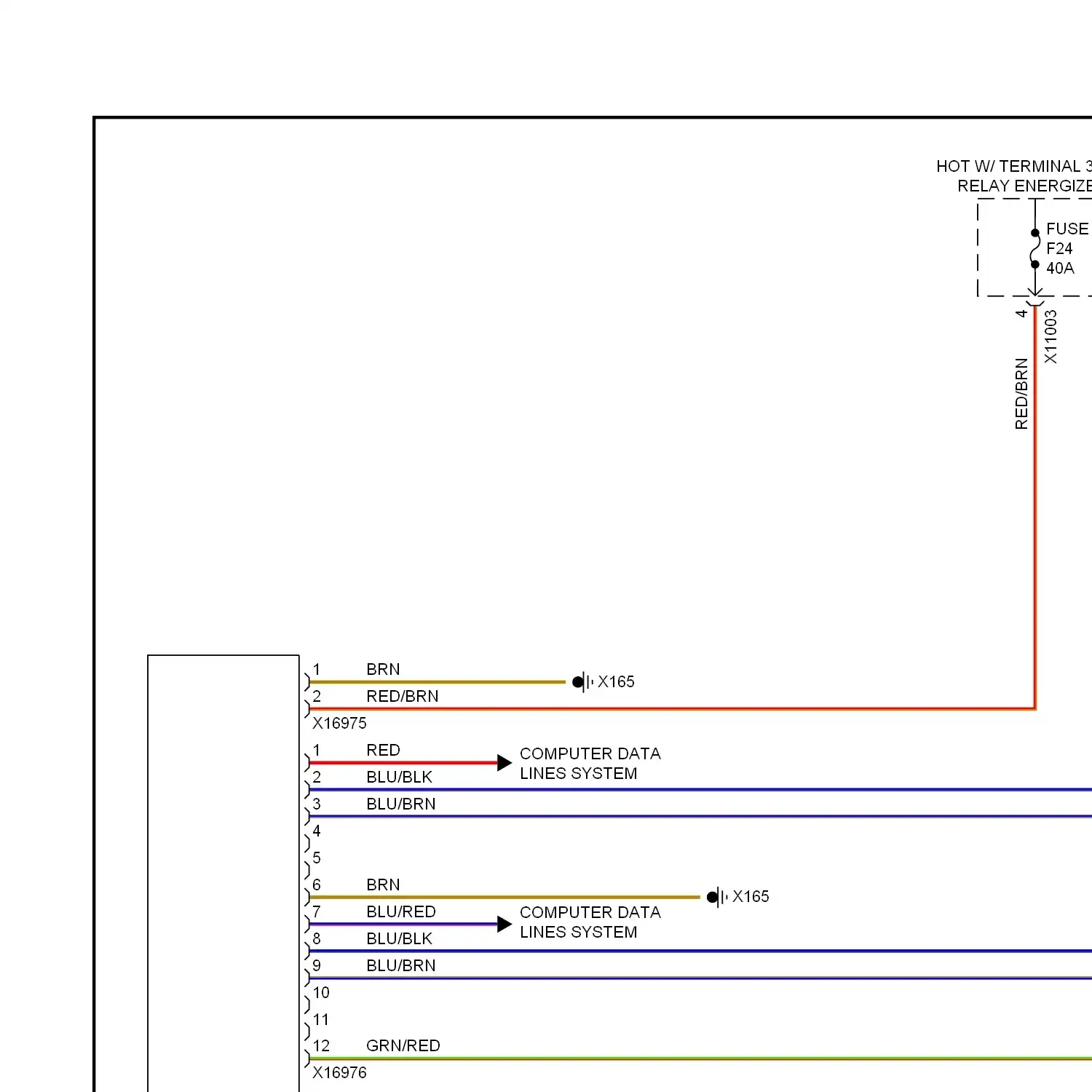
Task: Click the pin number 5 on X16976
Action: [x=317, y=858]
